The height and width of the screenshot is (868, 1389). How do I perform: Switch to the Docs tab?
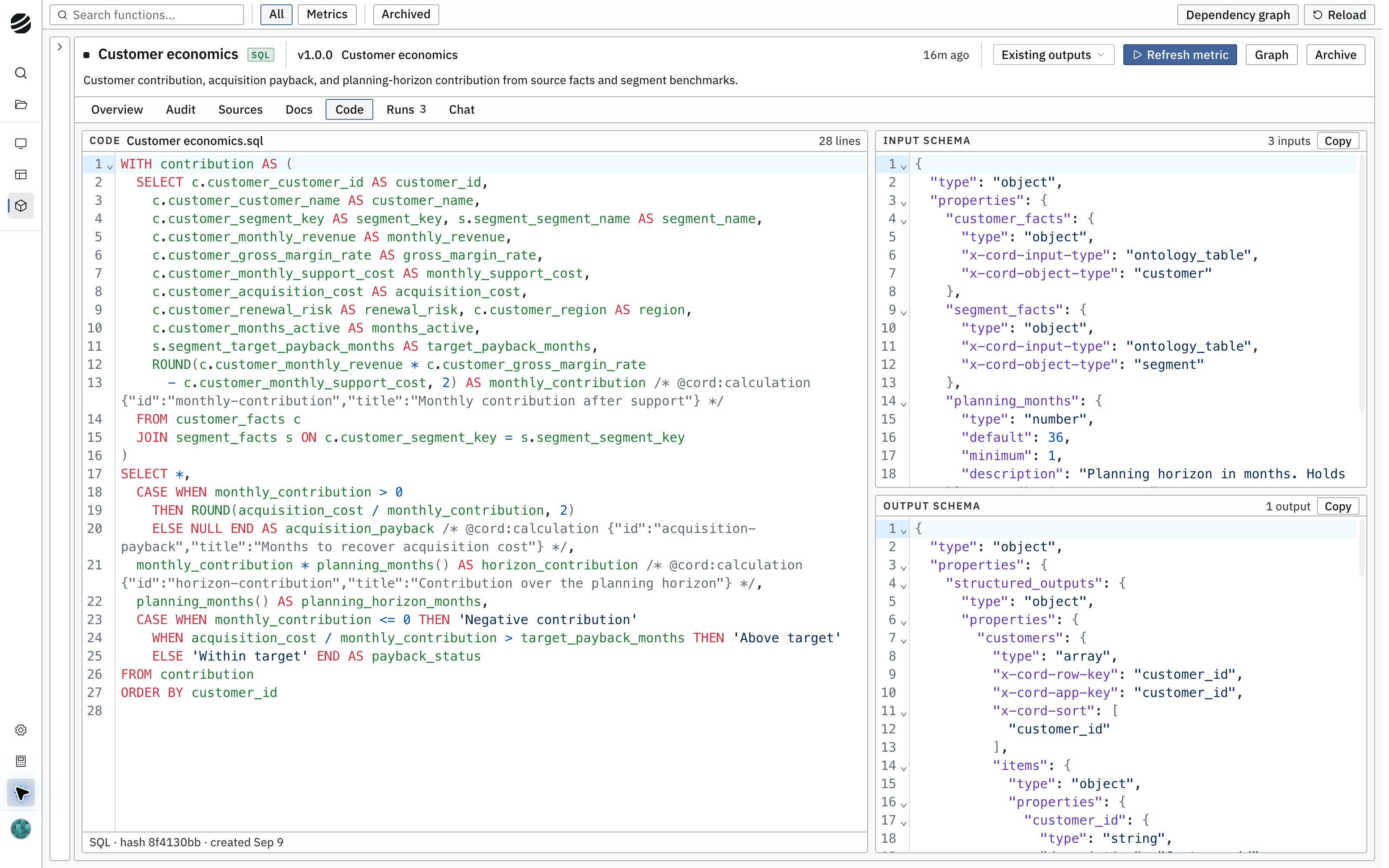point(299,110)
